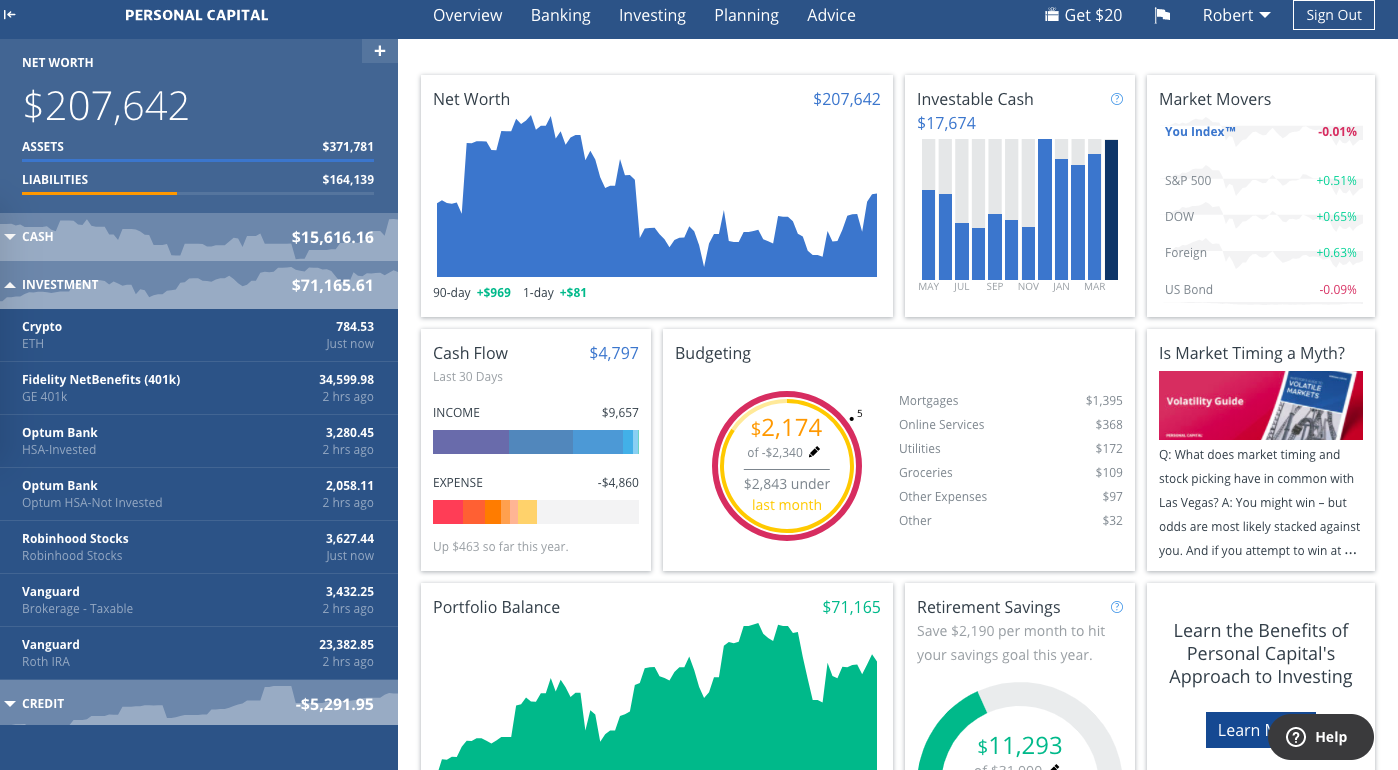Click the Foreign market row
This screenshot has width=1398, height=770.
1260,253
